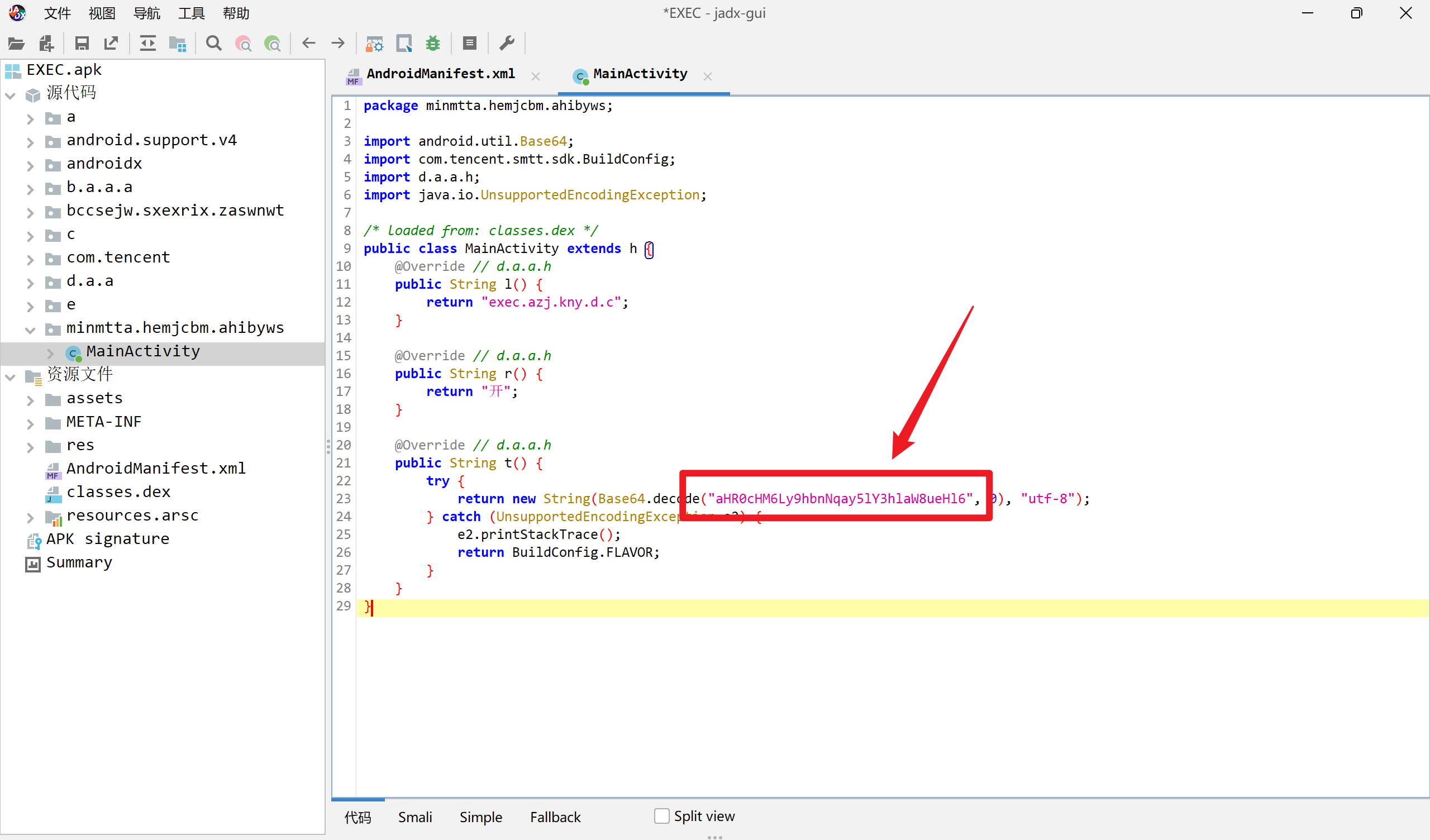Collapse the minmtta.hemjcbm.ahibyws package

tap(30, 330)
